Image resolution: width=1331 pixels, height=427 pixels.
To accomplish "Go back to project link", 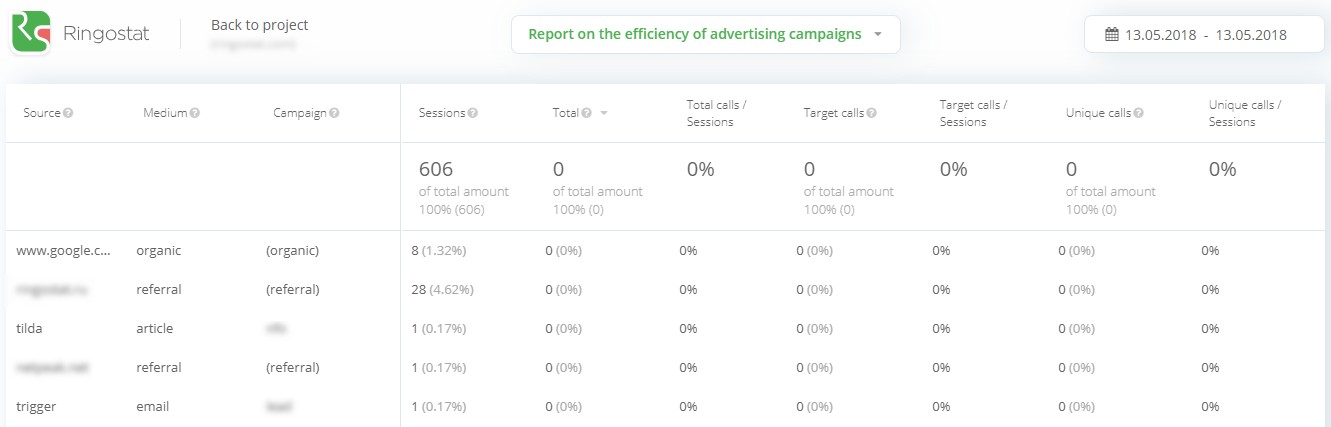I will 259,25.
